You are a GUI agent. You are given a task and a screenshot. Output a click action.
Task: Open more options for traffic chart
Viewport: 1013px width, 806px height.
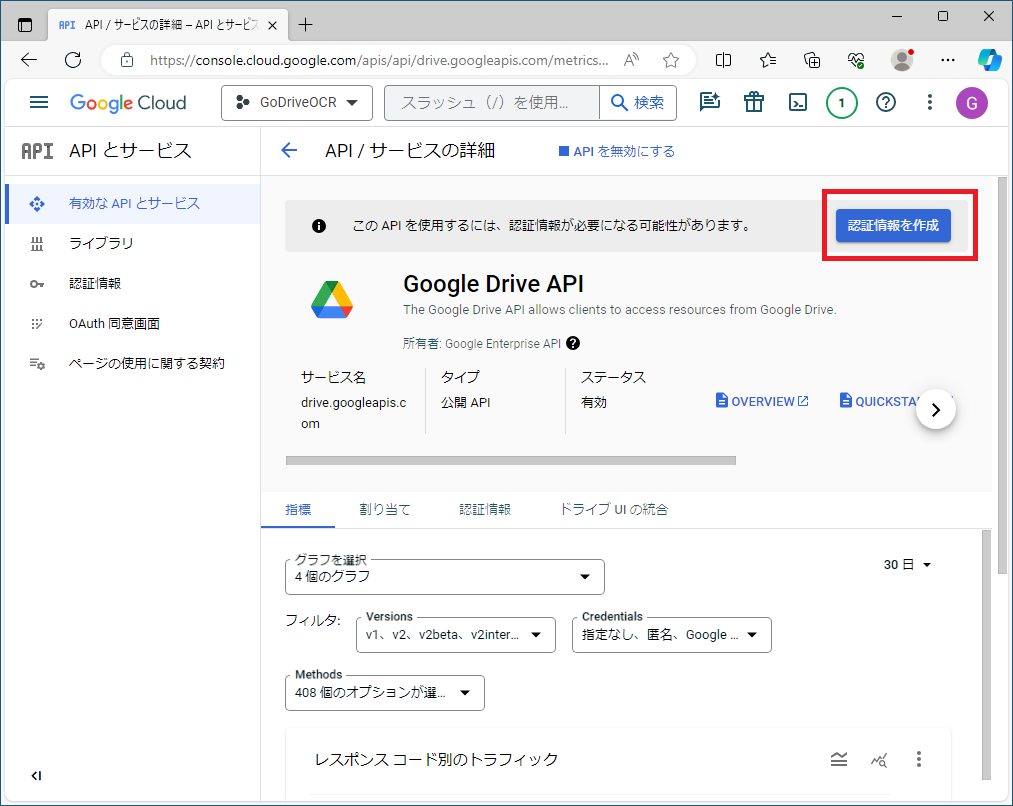918,759
